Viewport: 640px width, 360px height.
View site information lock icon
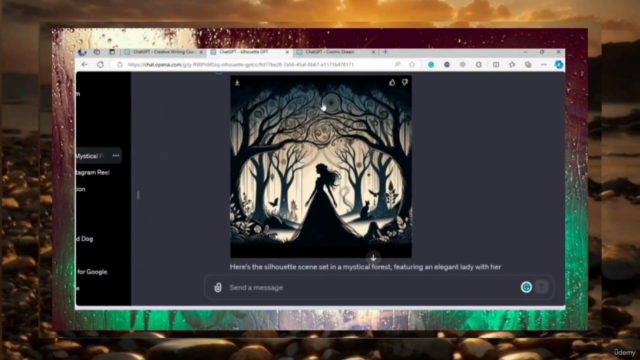tap(120, 64)
